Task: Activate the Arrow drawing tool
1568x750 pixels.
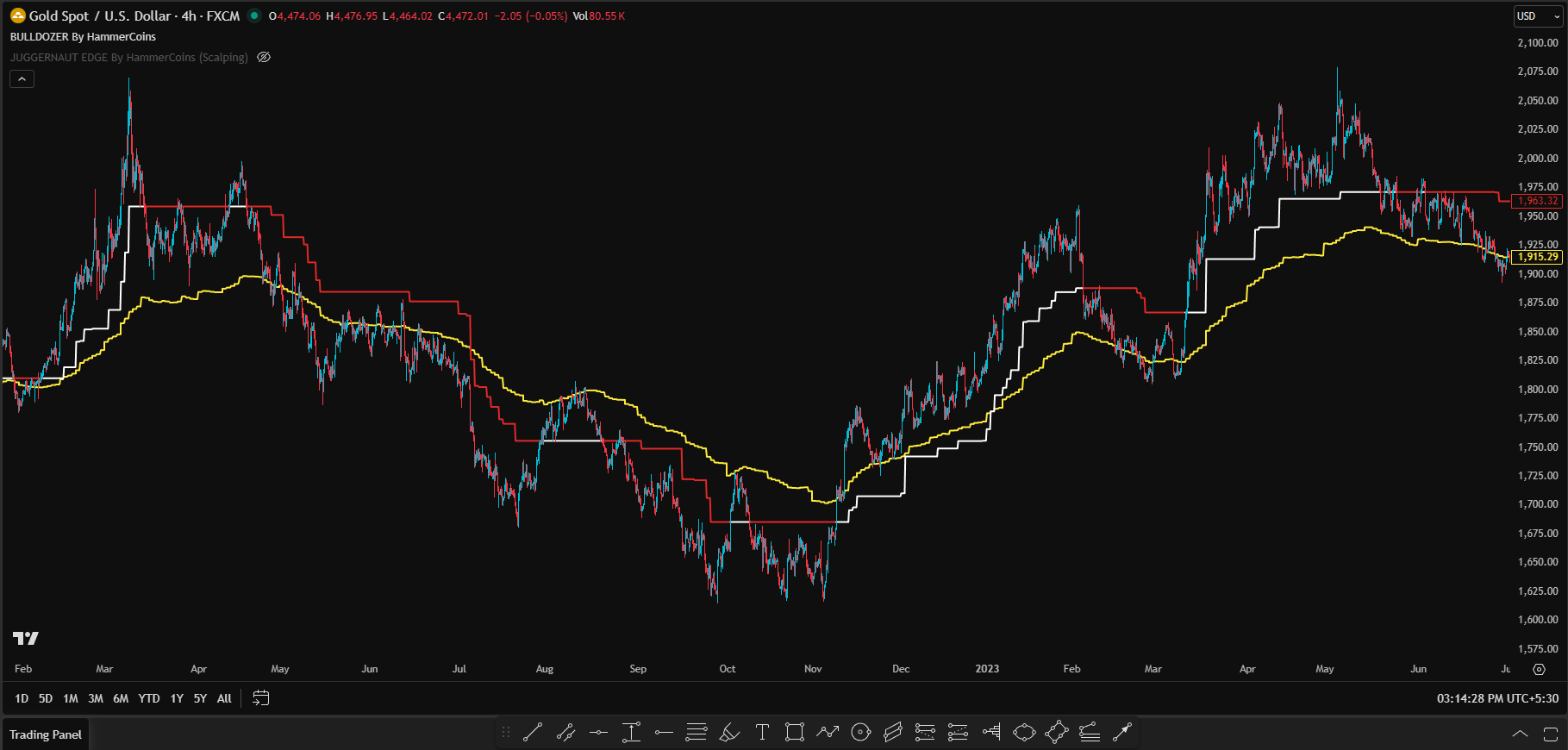Action: (x=1121, y=733)
